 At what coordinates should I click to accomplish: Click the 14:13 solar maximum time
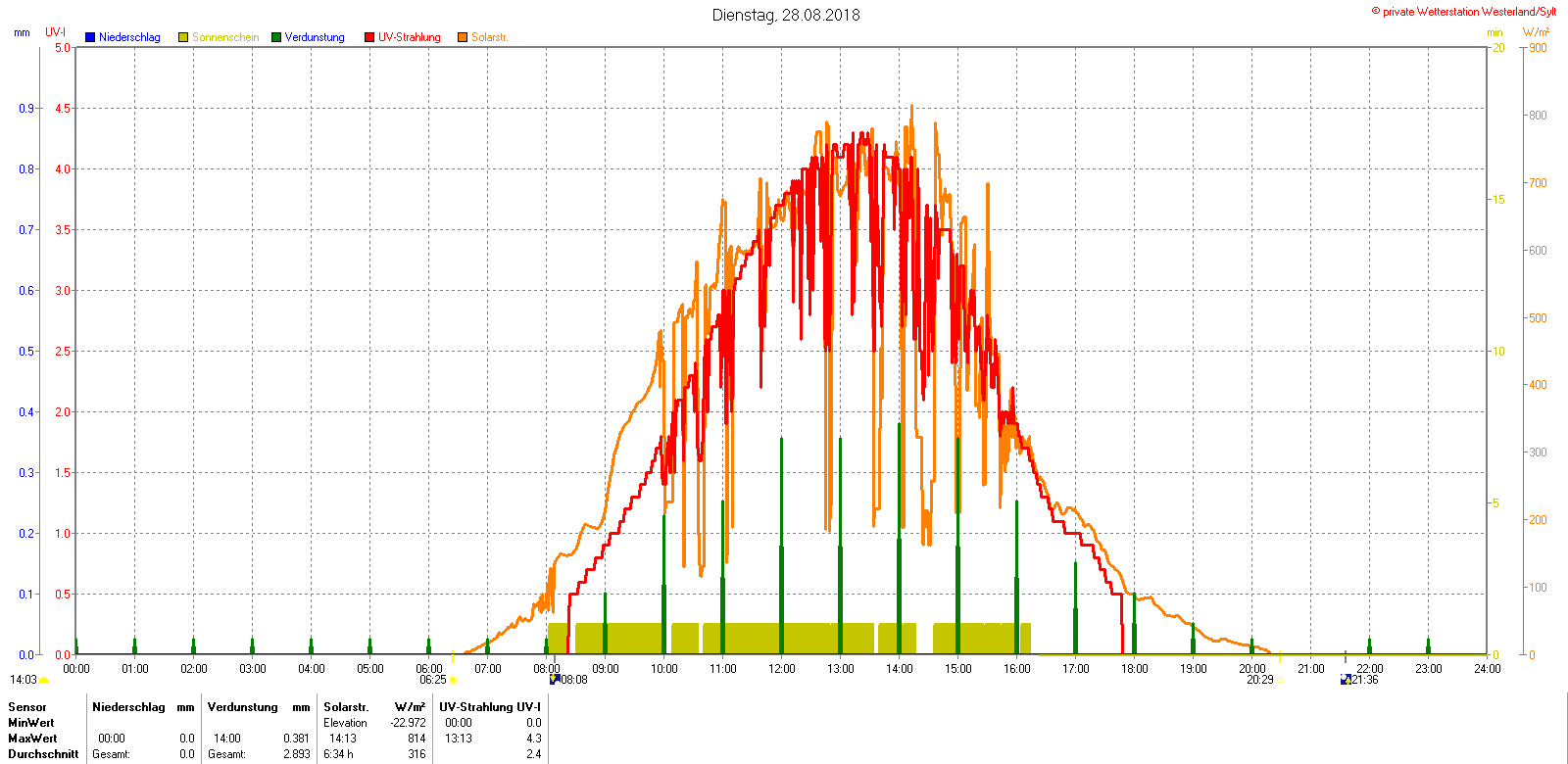point(343,739)
